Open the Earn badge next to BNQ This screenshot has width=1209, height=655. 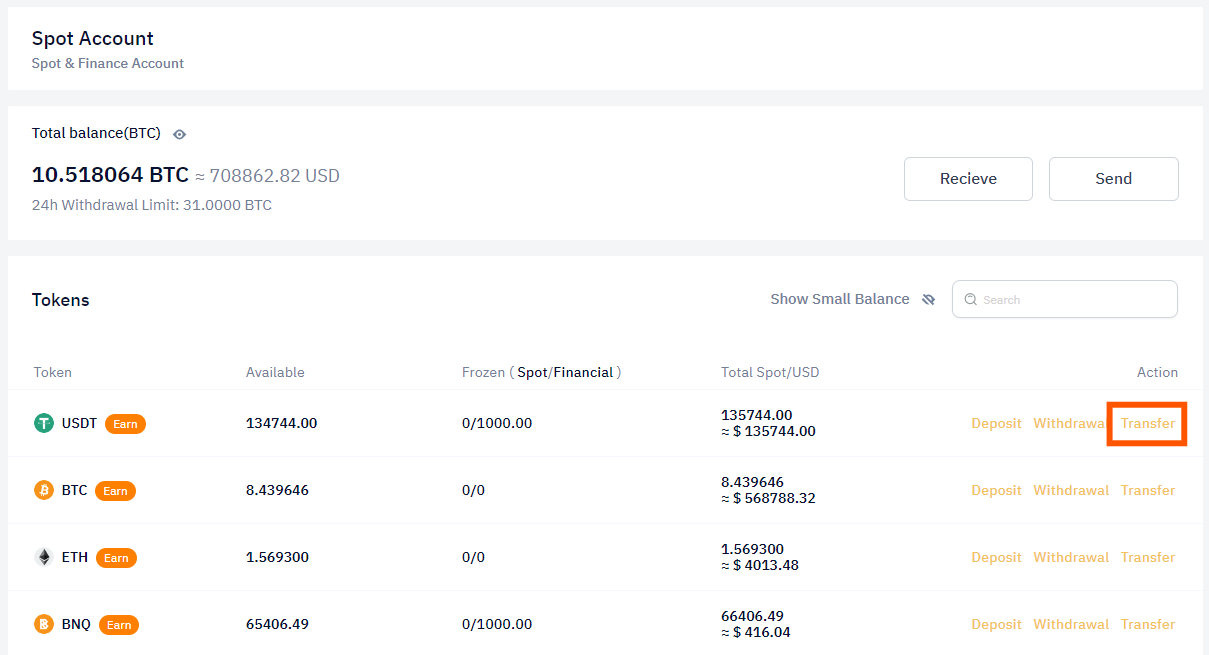click(x=118, y=625)
